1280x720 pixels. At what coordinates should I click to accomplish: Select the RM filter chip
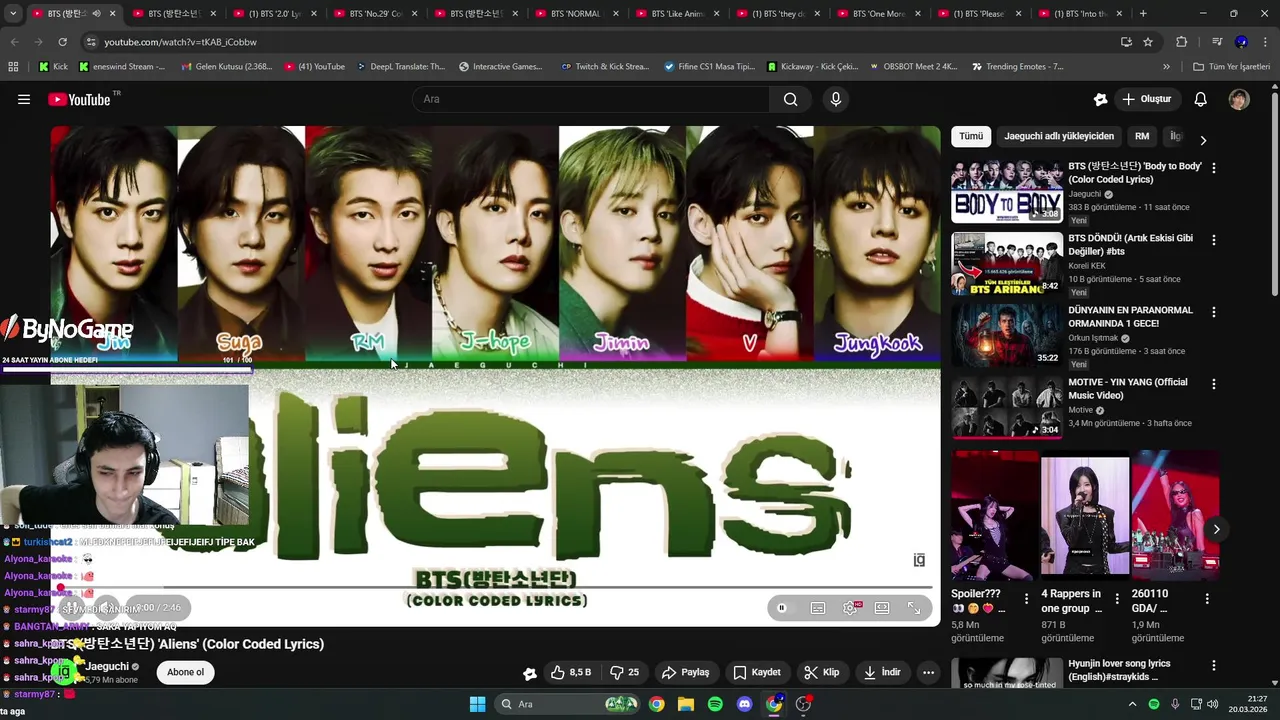click(x=1142, y=136)
